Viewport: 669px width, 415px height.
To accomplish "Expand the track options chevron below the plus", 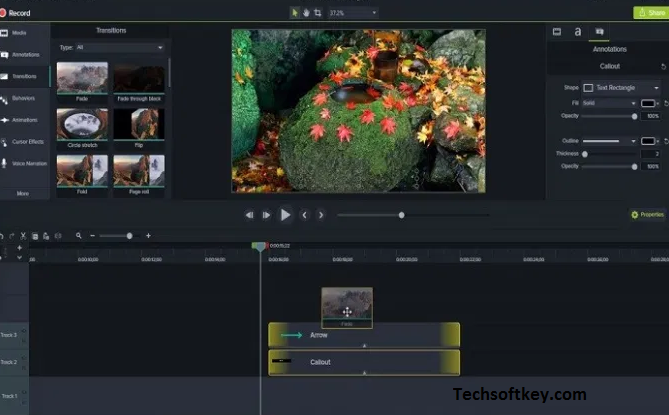I will [x=19, y=257].
